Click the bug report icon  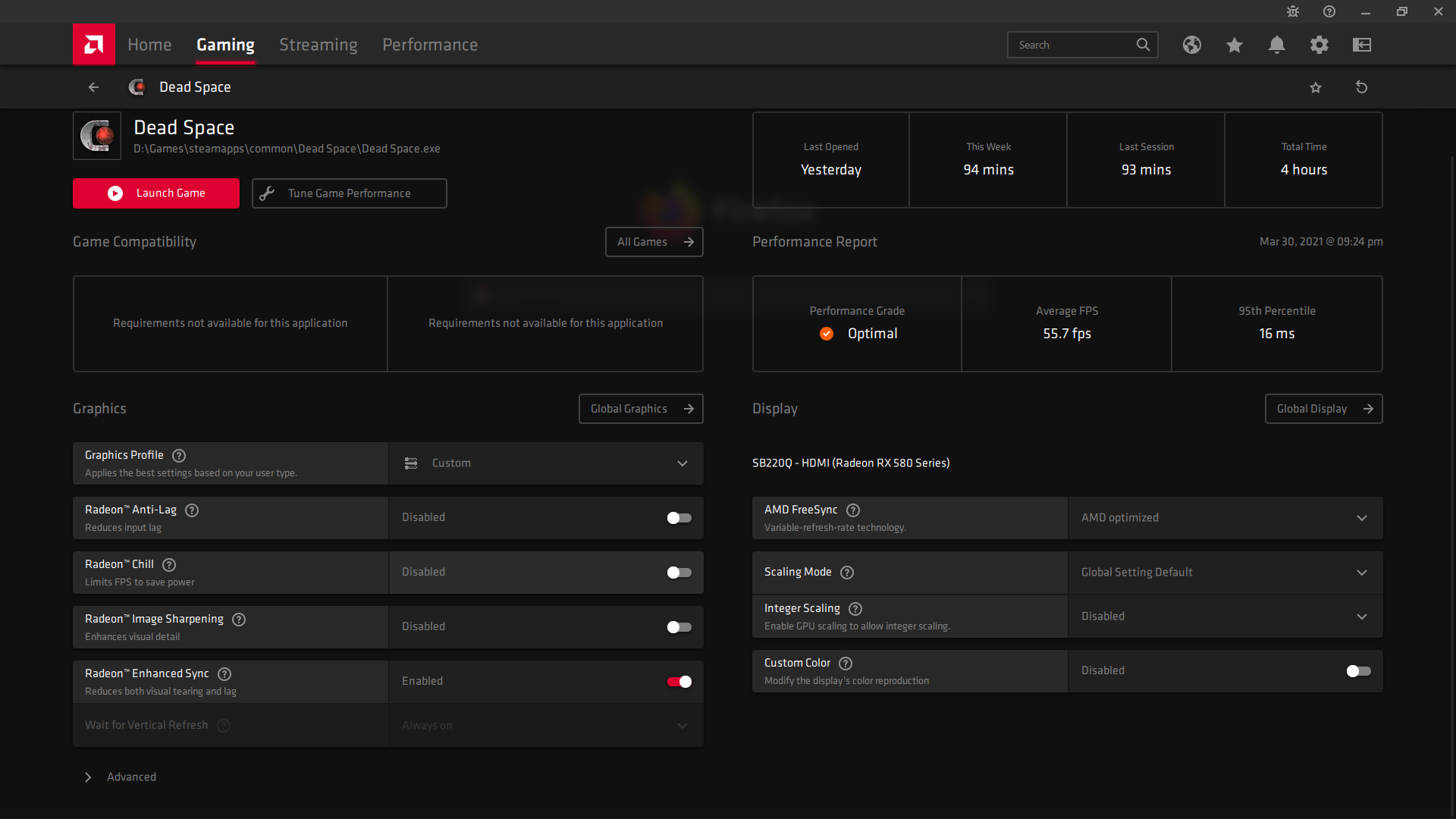[1292, 11]
